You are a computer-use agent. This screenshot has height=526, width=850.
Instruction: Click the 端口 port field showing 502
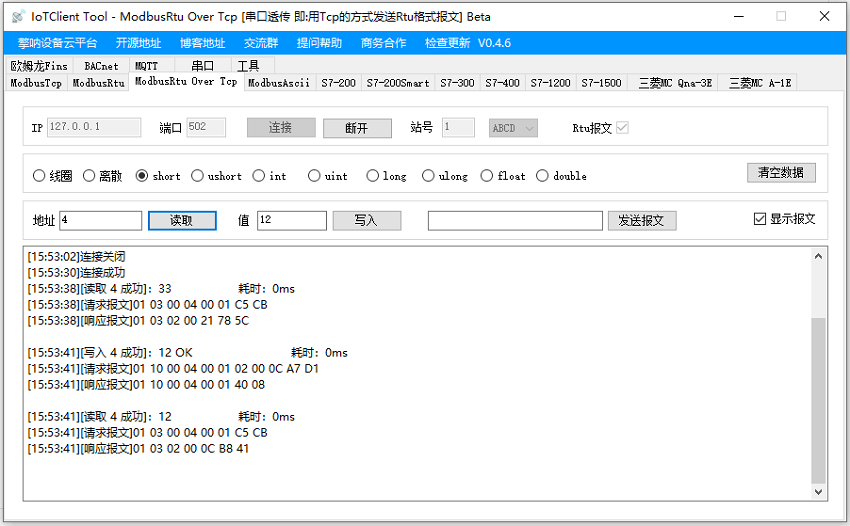tap(206, 127)
